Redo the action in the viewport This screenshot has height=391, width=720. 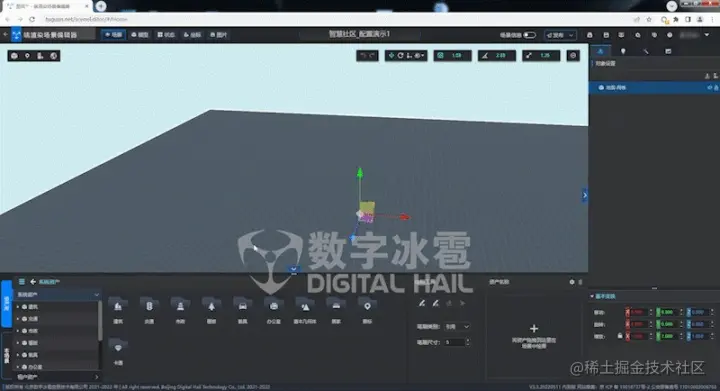372,56
